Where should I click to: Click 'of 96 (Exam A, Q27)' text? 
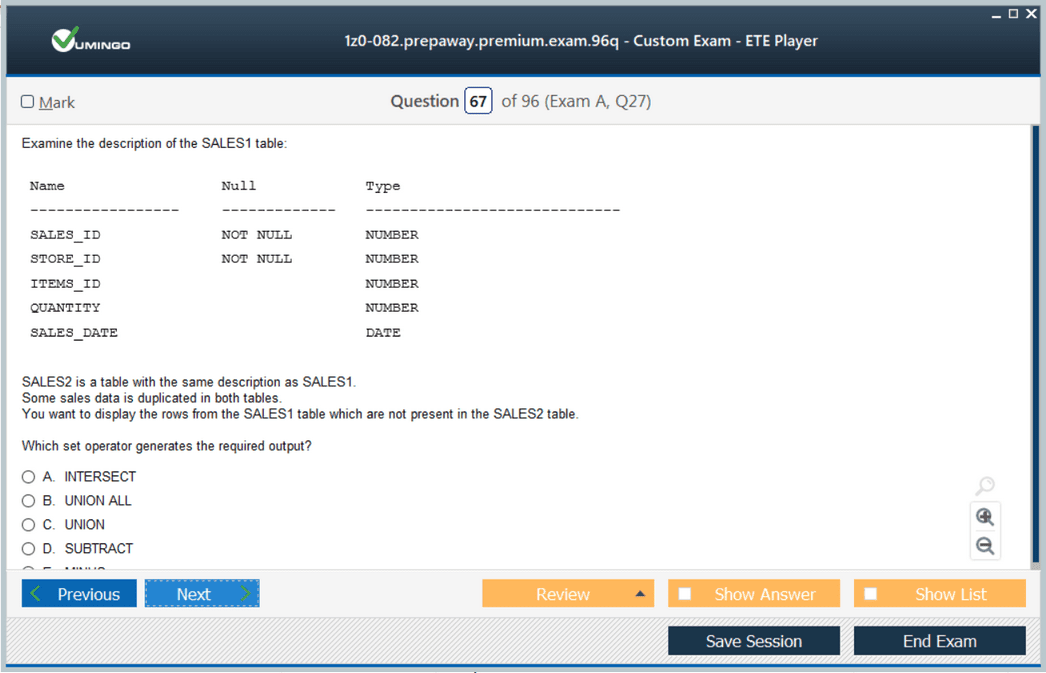coord(576,101)
